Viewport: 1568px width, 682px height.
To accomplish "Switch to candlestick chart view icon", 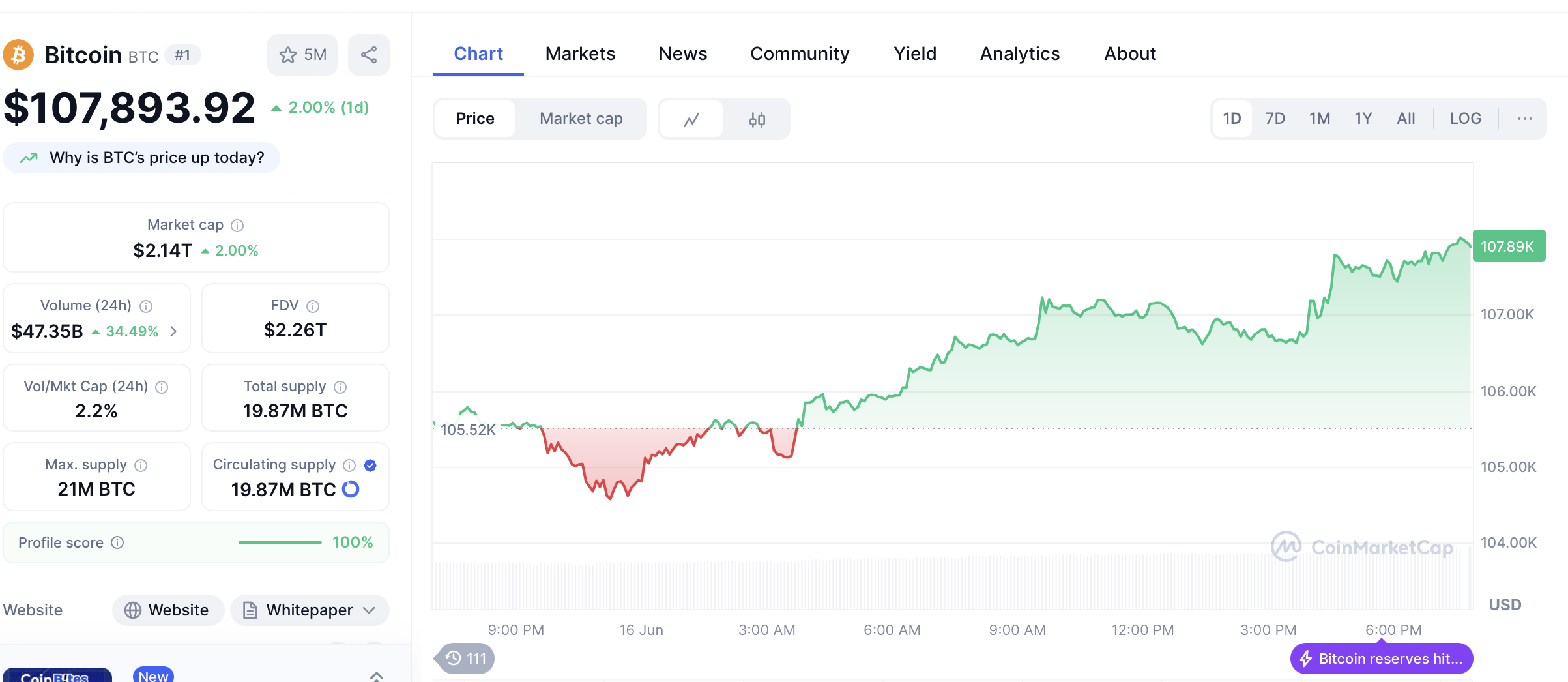I will pyautogui.click(x=757, y=119).
